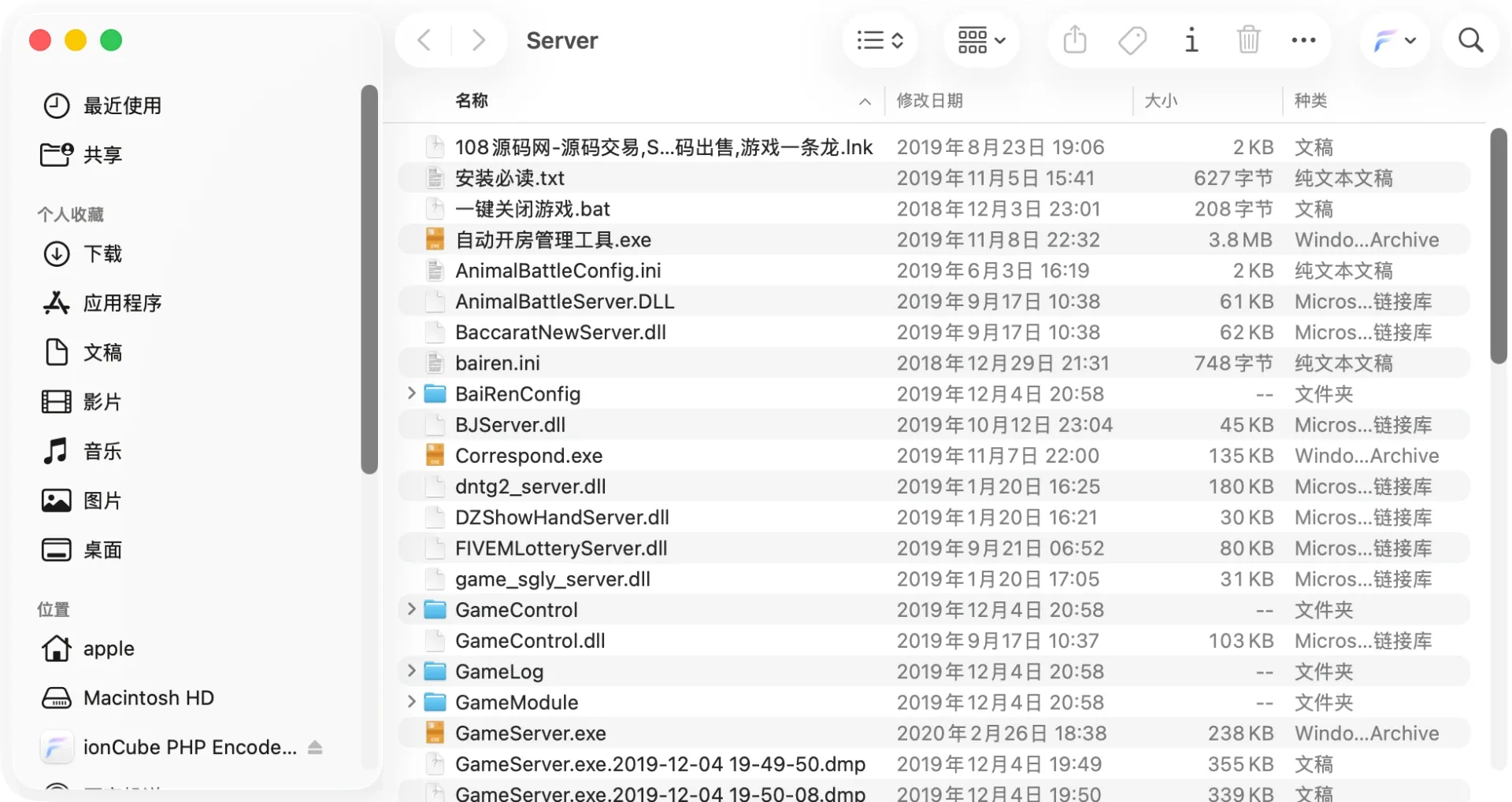
Task: Click the green zoom window button
Action: pyautogui.click(x=111, y=40)
